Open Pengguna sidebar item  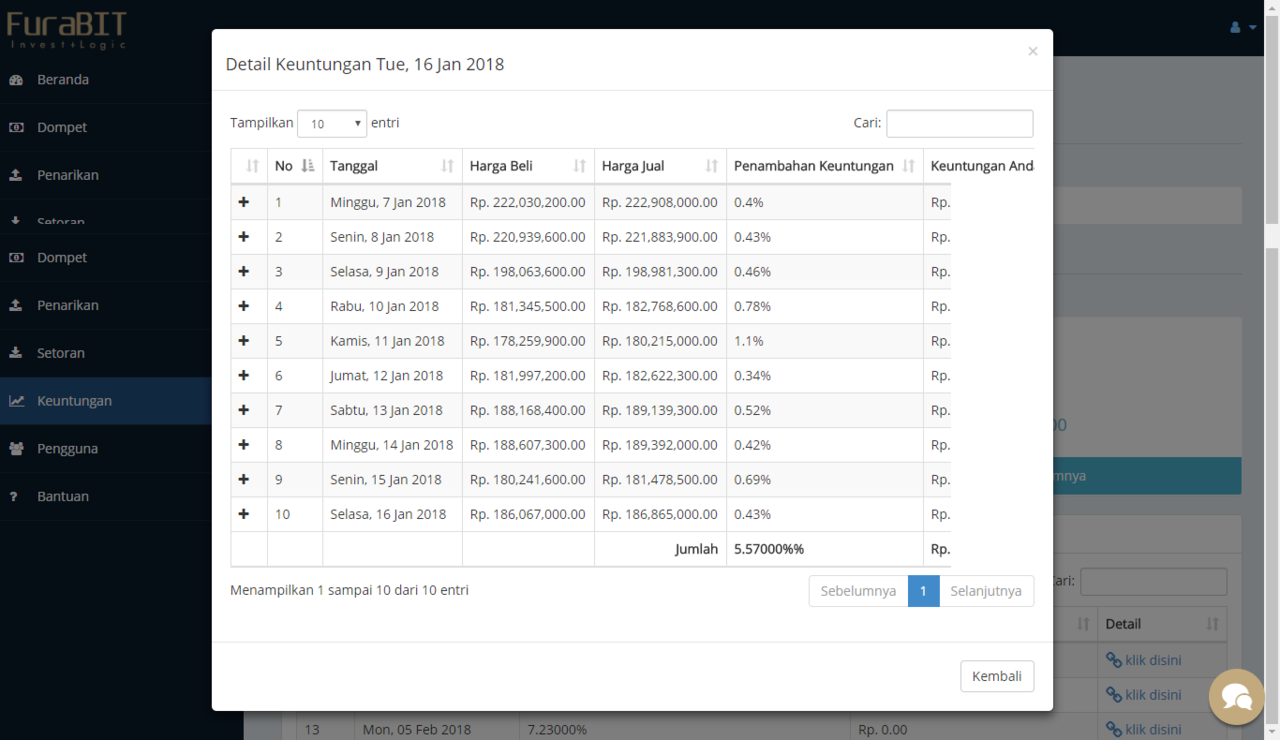105,449
